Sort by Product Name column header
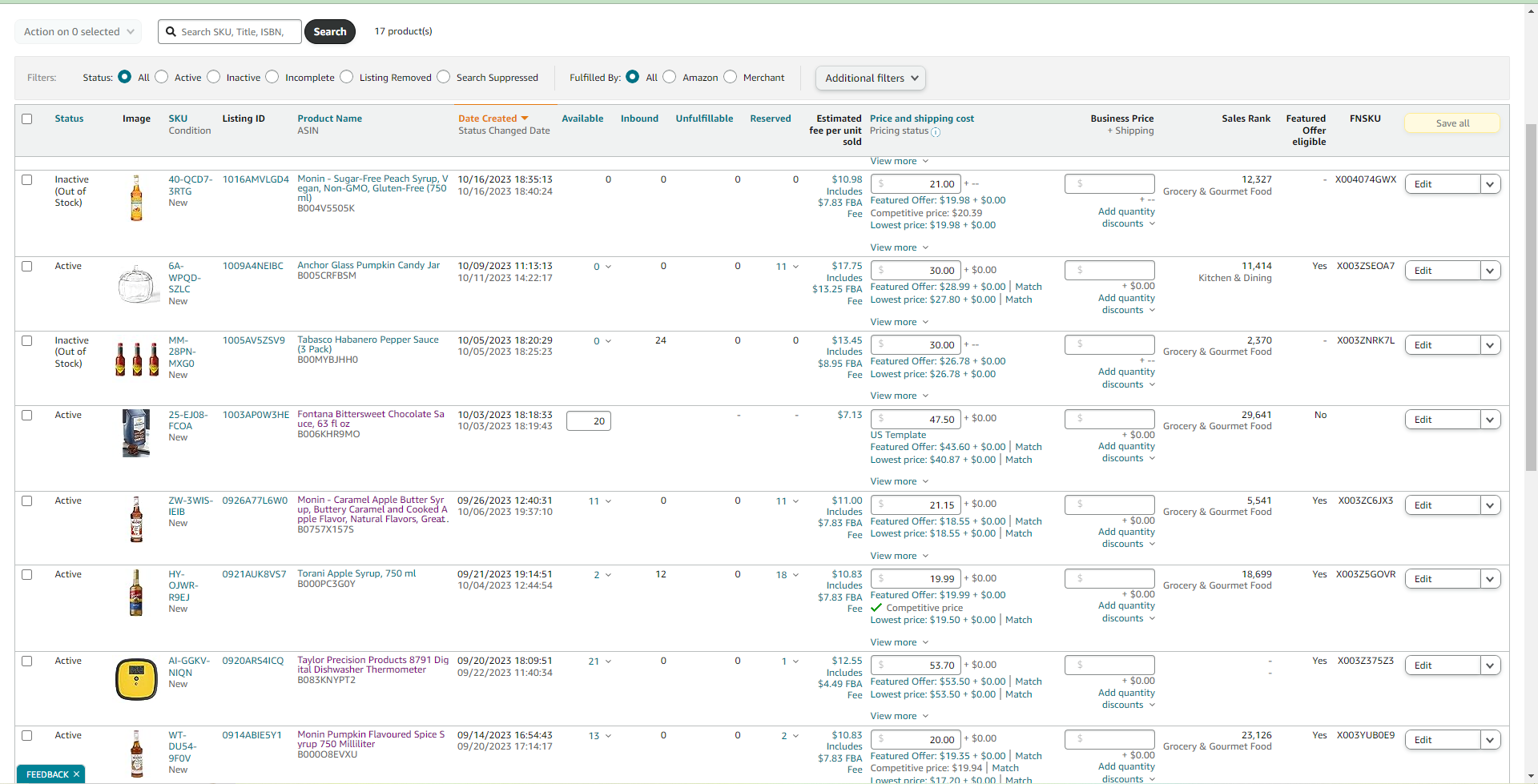1538x784 pixels. tap(330, 119)
